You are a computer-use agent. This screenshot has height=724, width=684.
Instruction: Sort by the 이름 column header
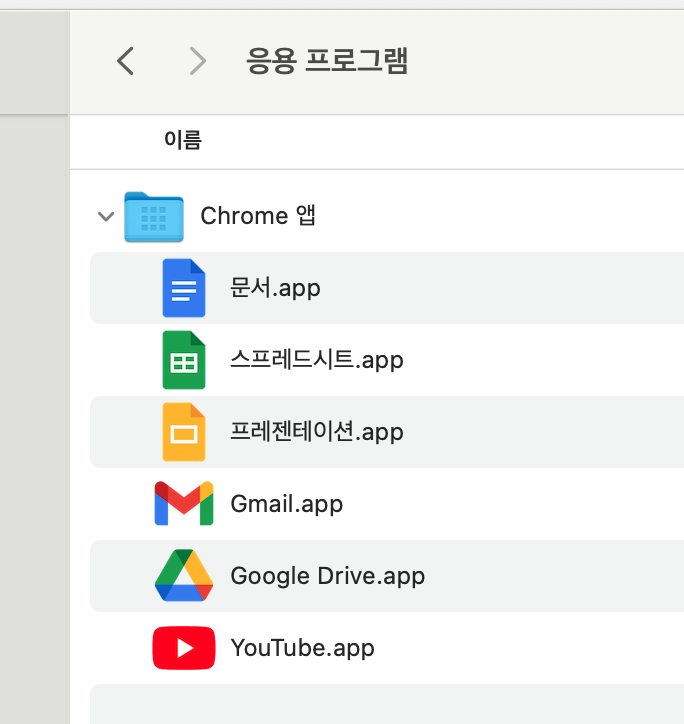183,139
